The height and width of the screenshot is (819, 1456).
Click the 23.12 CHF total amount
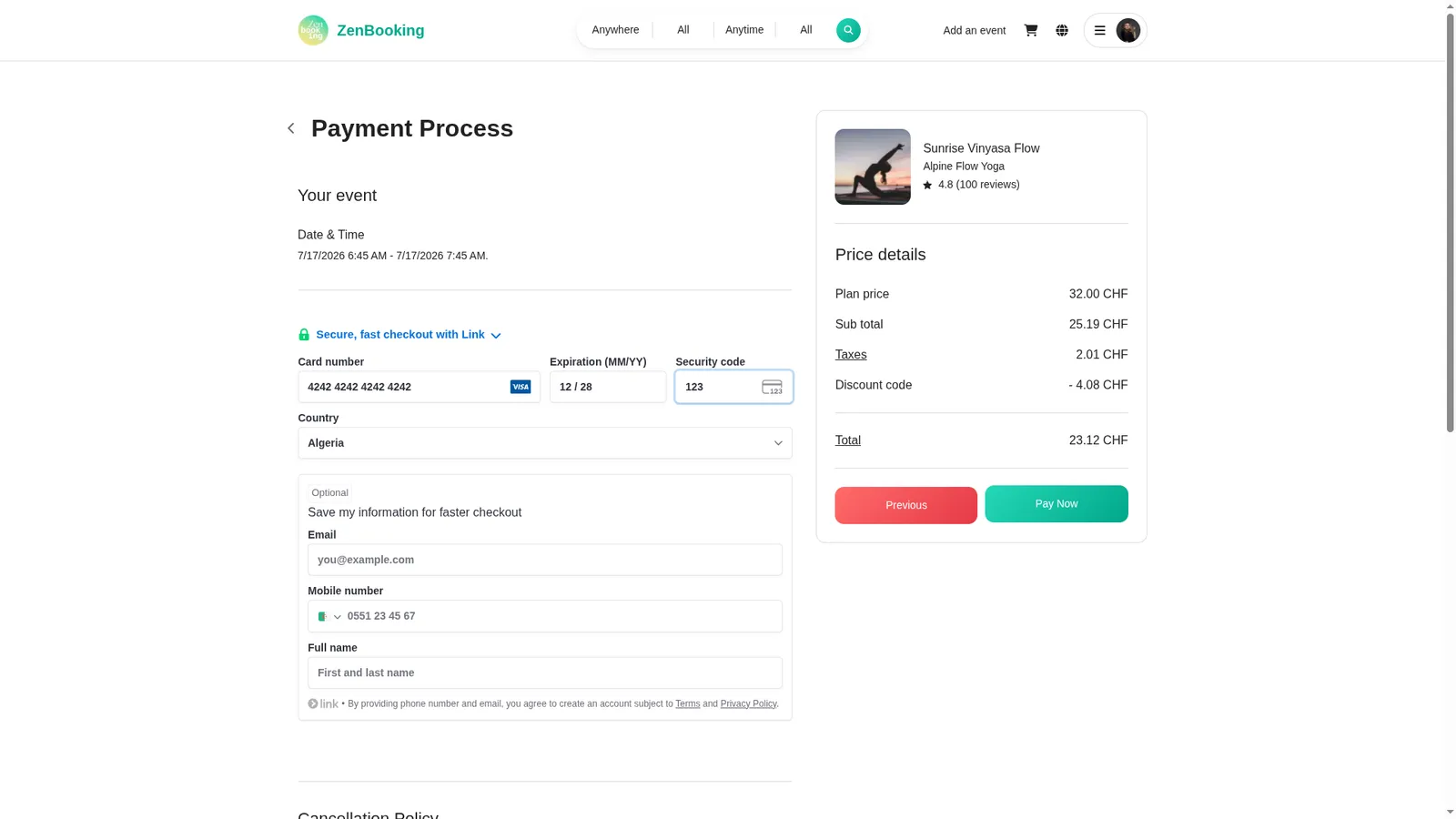click(1098, 440)
